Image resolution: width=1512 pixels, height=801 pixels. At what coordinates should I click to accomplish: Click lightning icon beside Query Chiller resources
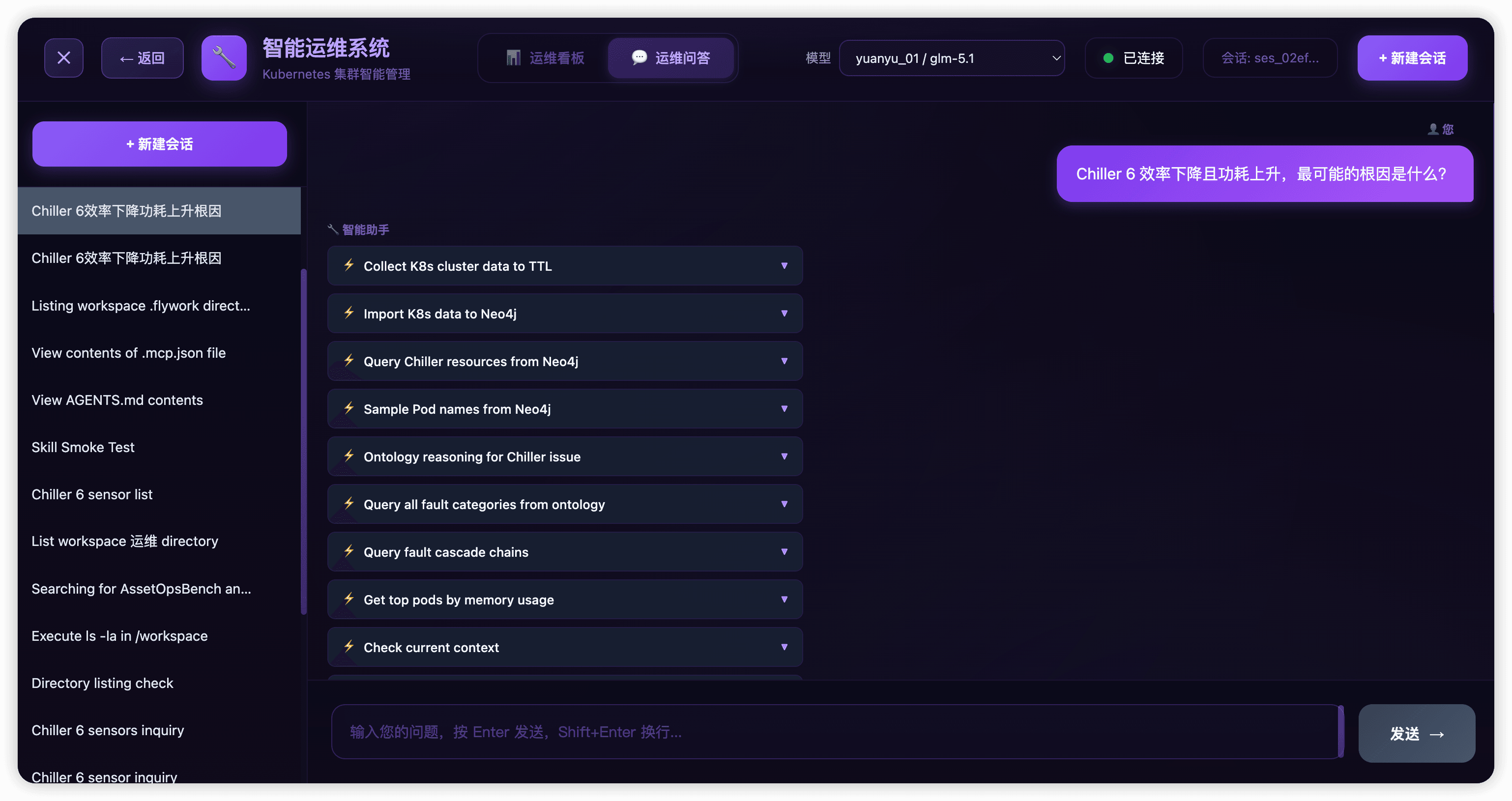tap(349, 360)
